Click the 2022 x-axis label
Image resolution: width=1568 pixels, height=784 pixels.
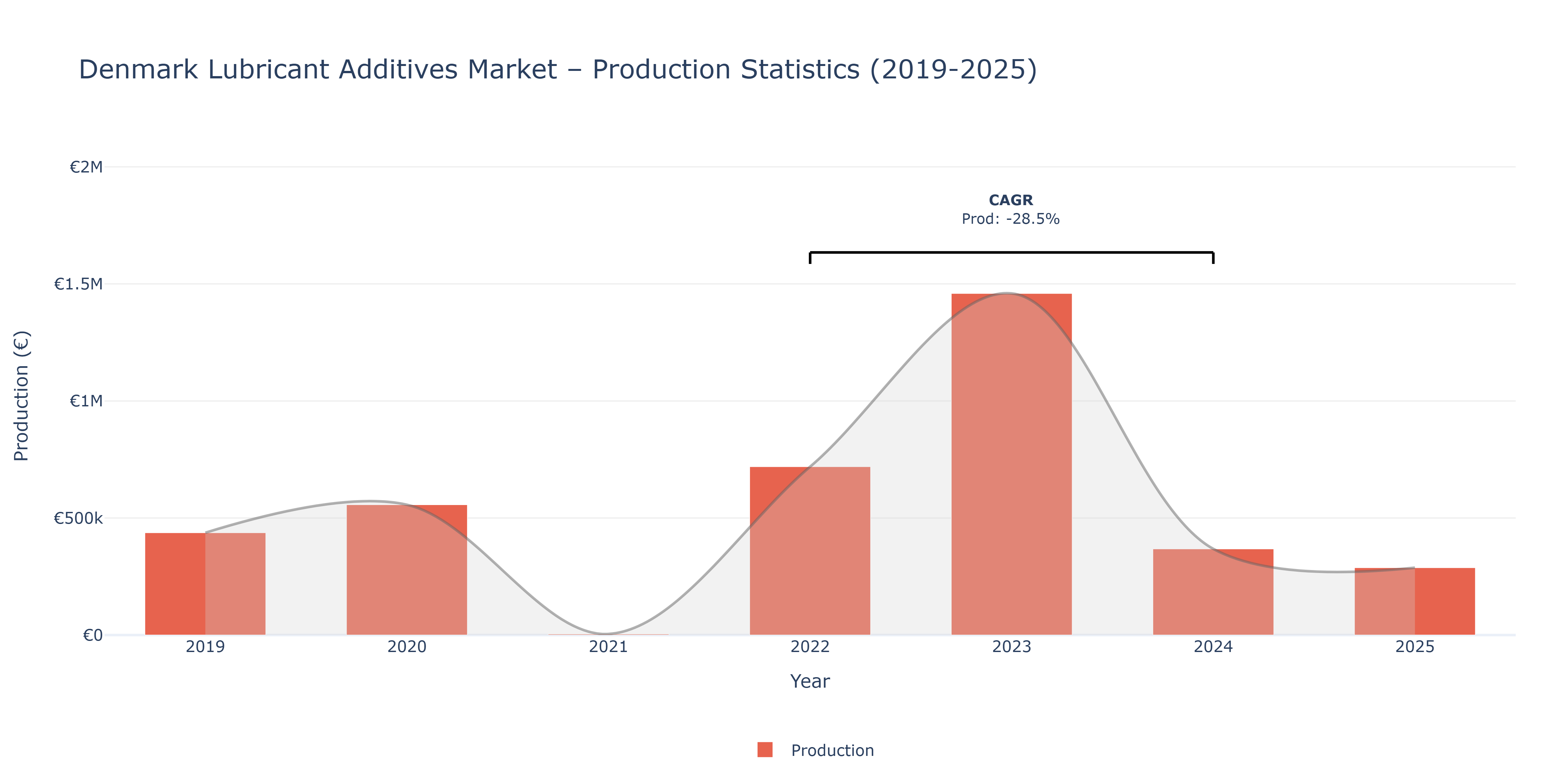[809, 646]
